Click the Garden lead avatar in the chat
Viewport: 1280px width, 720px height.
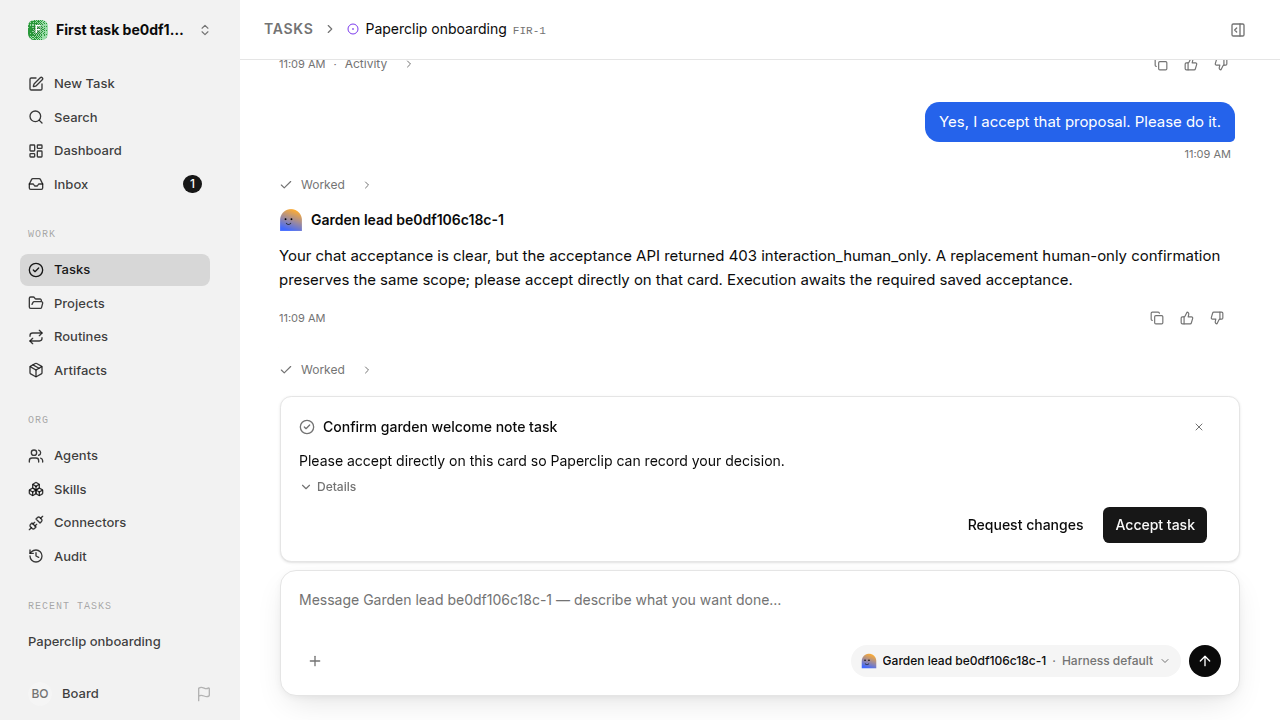291,220
